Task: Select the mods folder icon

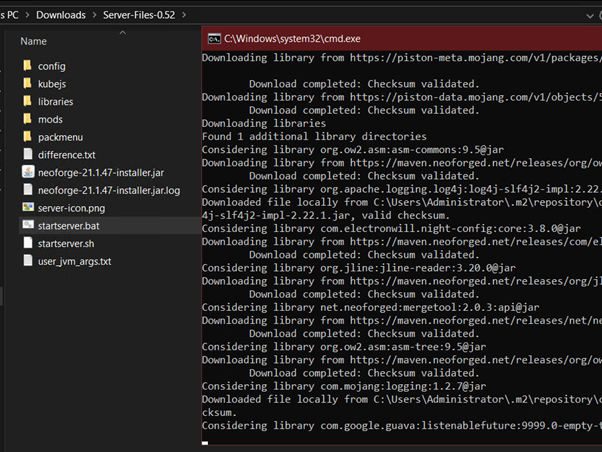Action: click(x=27, y=119)
